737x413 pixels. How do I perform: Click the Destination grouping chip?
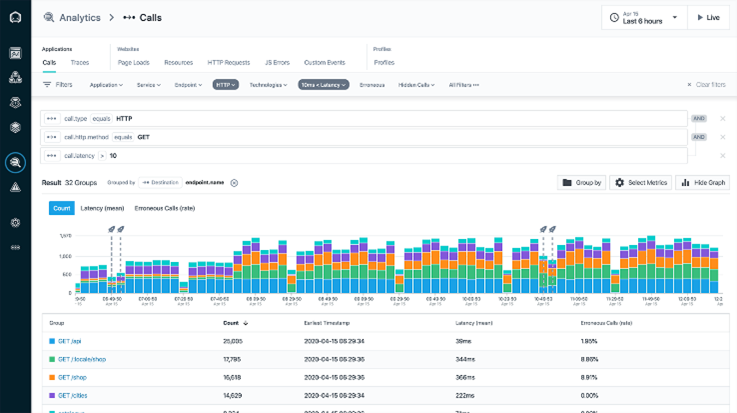[x=160, y=183]
